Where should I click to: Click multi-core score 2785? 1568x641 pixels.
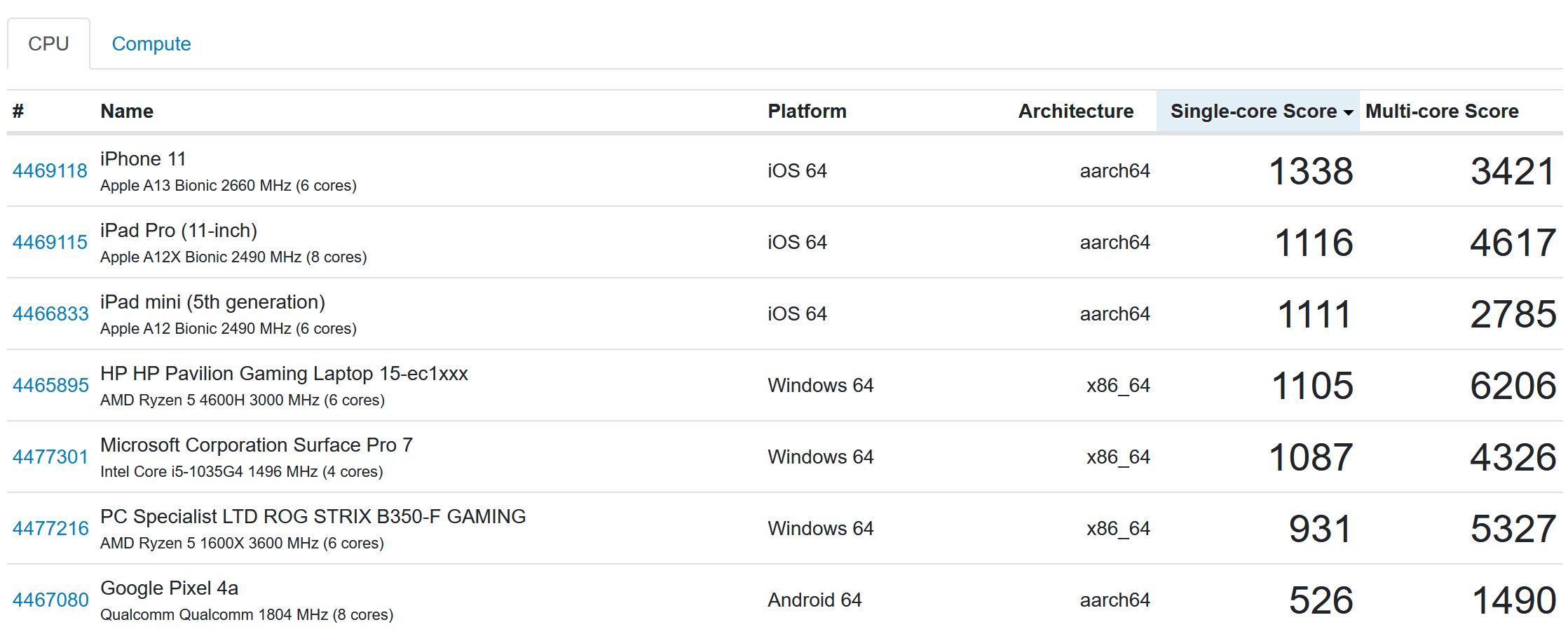[x=1513, y=314]
